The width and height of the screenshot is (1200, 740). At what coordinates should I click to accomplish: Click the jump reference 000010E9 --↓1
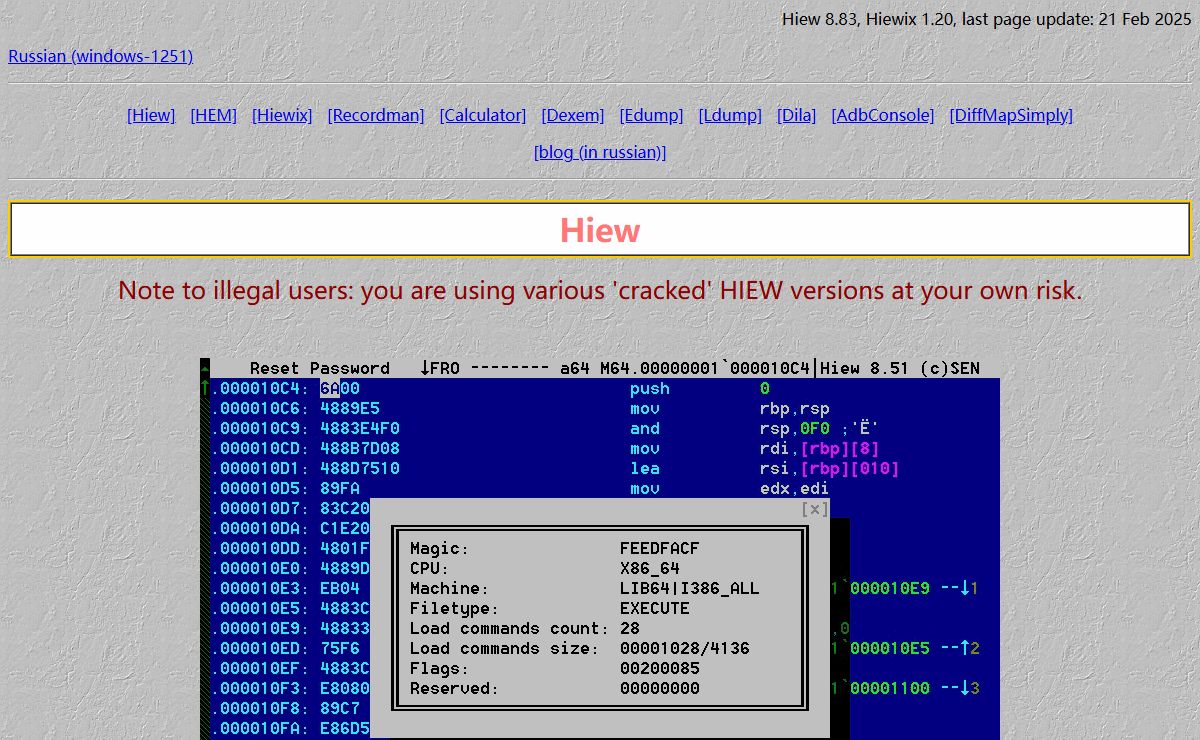pyautogui.click(x=914, y=588)
